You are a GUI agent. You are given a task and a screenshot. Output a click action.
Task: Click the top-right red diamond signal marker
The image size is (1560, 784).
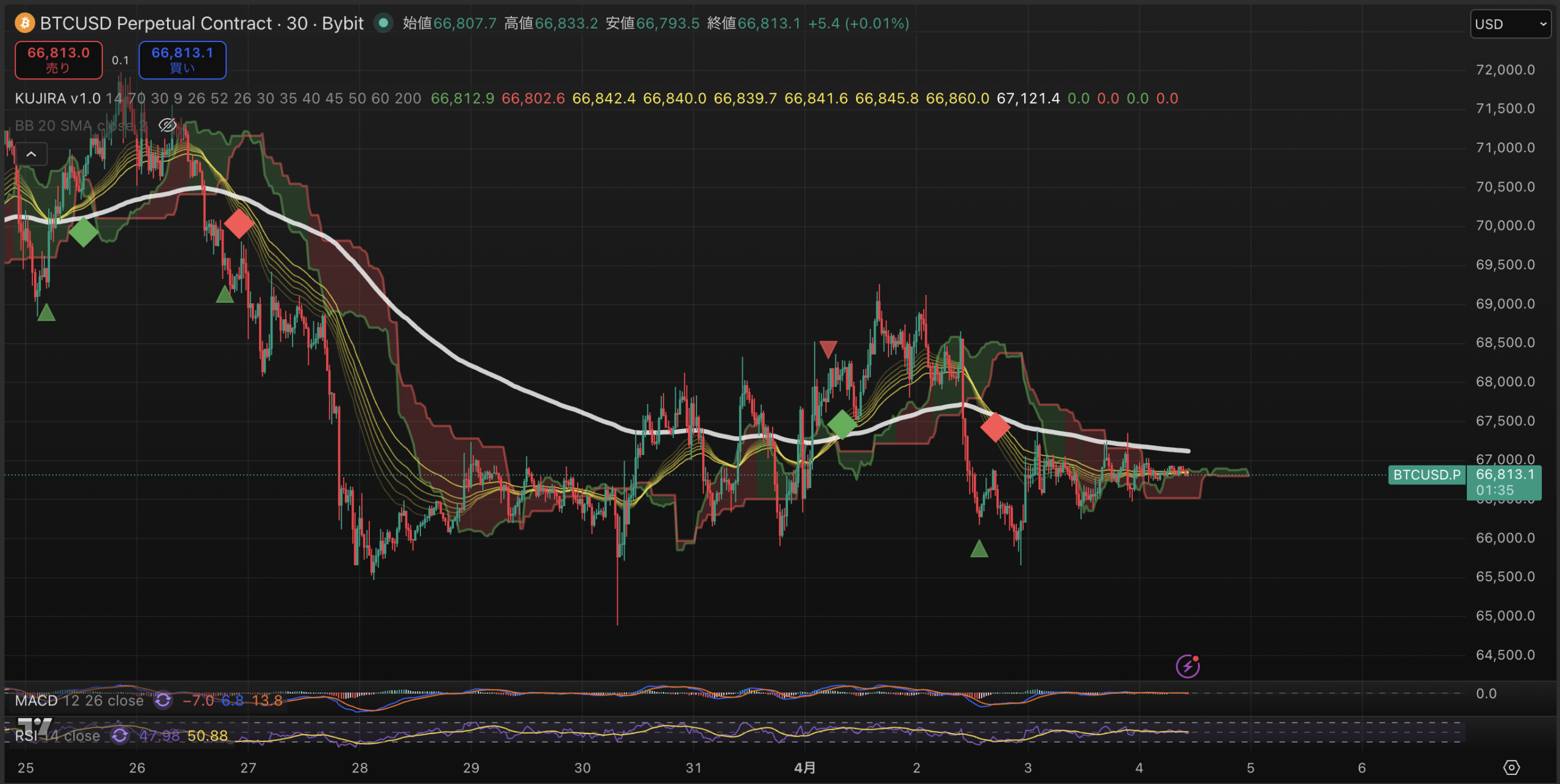click(995, 427)
